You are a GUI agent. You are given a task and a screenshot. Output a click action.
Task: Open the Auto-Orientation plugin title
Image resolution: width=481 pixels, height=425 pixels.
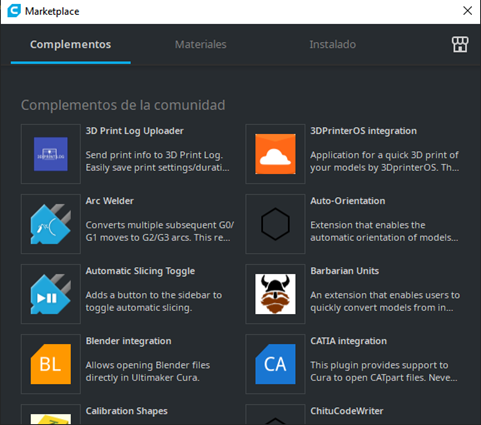[x=348, y=201]
